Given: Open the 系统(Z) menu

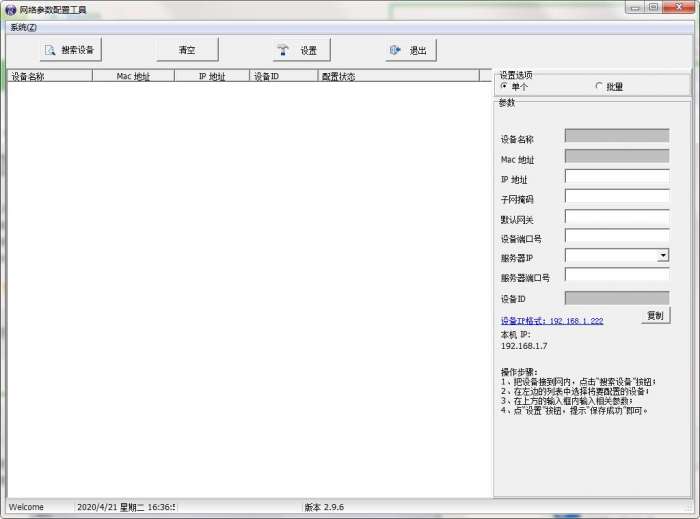Looking at the screenshot, I should (24, 28).
